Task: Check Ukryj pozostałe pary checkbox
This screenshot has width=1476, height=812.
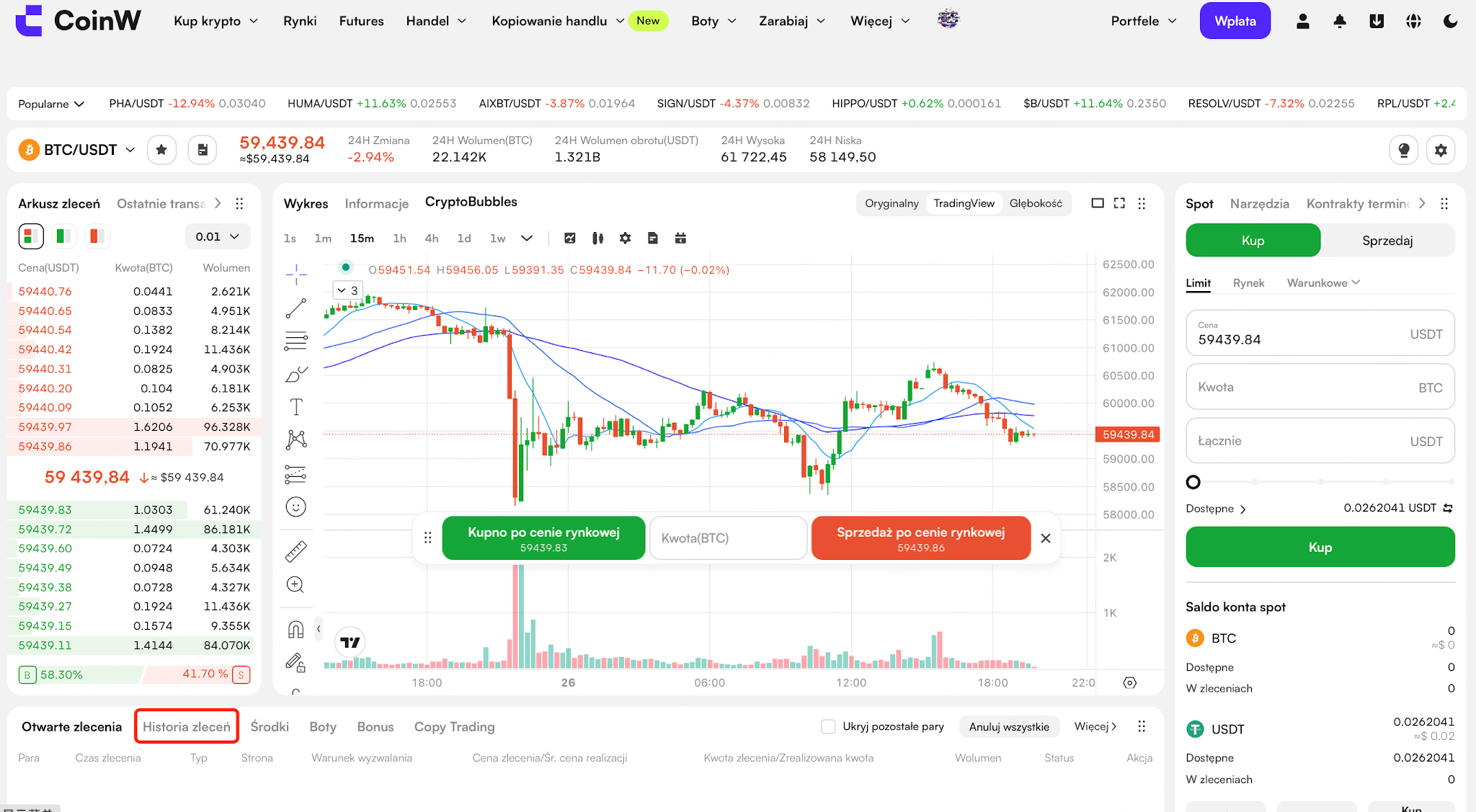Action: pos(828,726)
